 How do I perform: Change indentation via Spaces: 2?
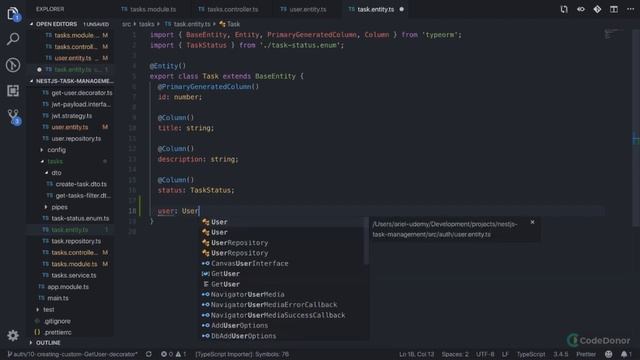tap(455, 354)
